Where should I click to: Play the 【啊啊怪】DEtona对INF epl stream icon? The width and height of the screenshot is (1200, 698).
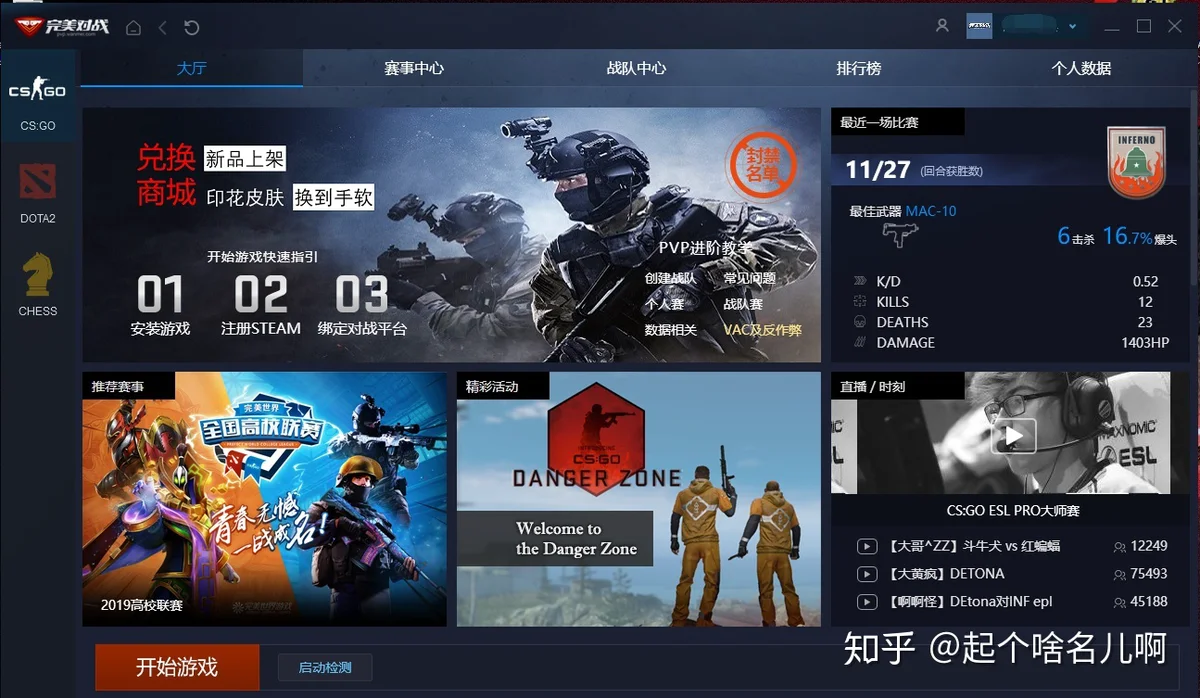[x=866, y=602]
